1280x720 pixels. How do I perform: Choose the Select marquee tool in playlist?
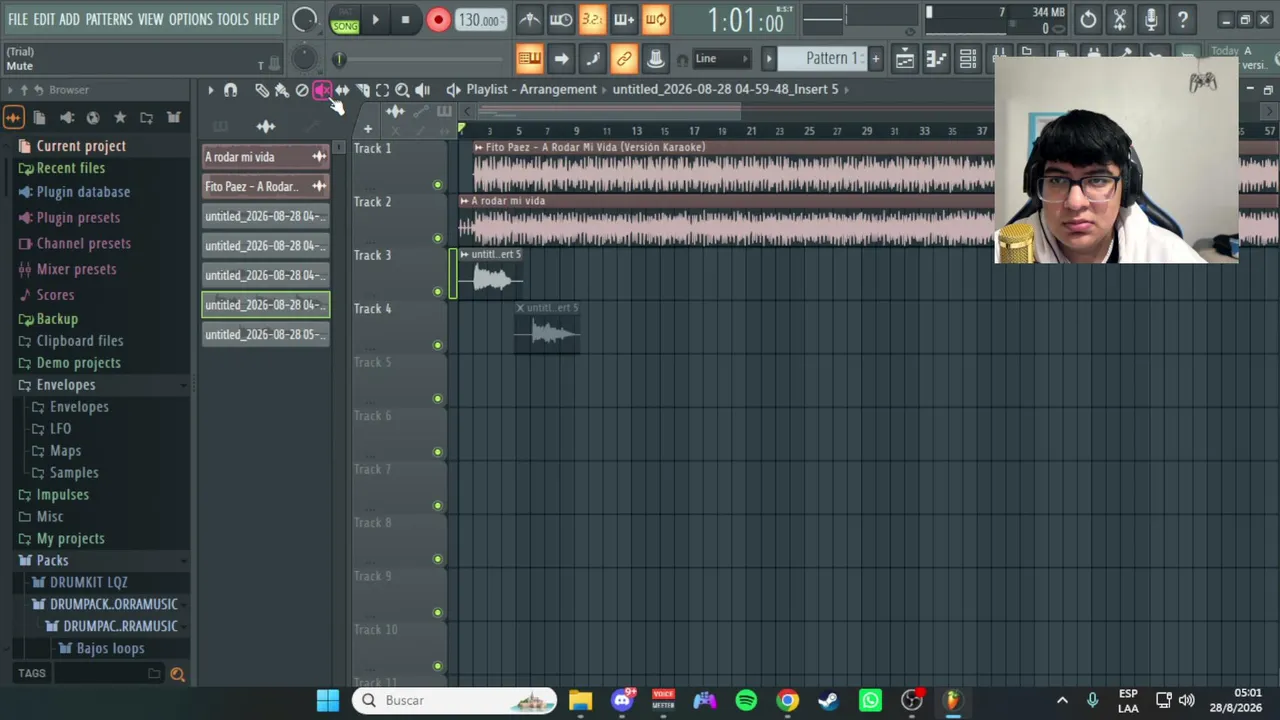pos(382,90)
